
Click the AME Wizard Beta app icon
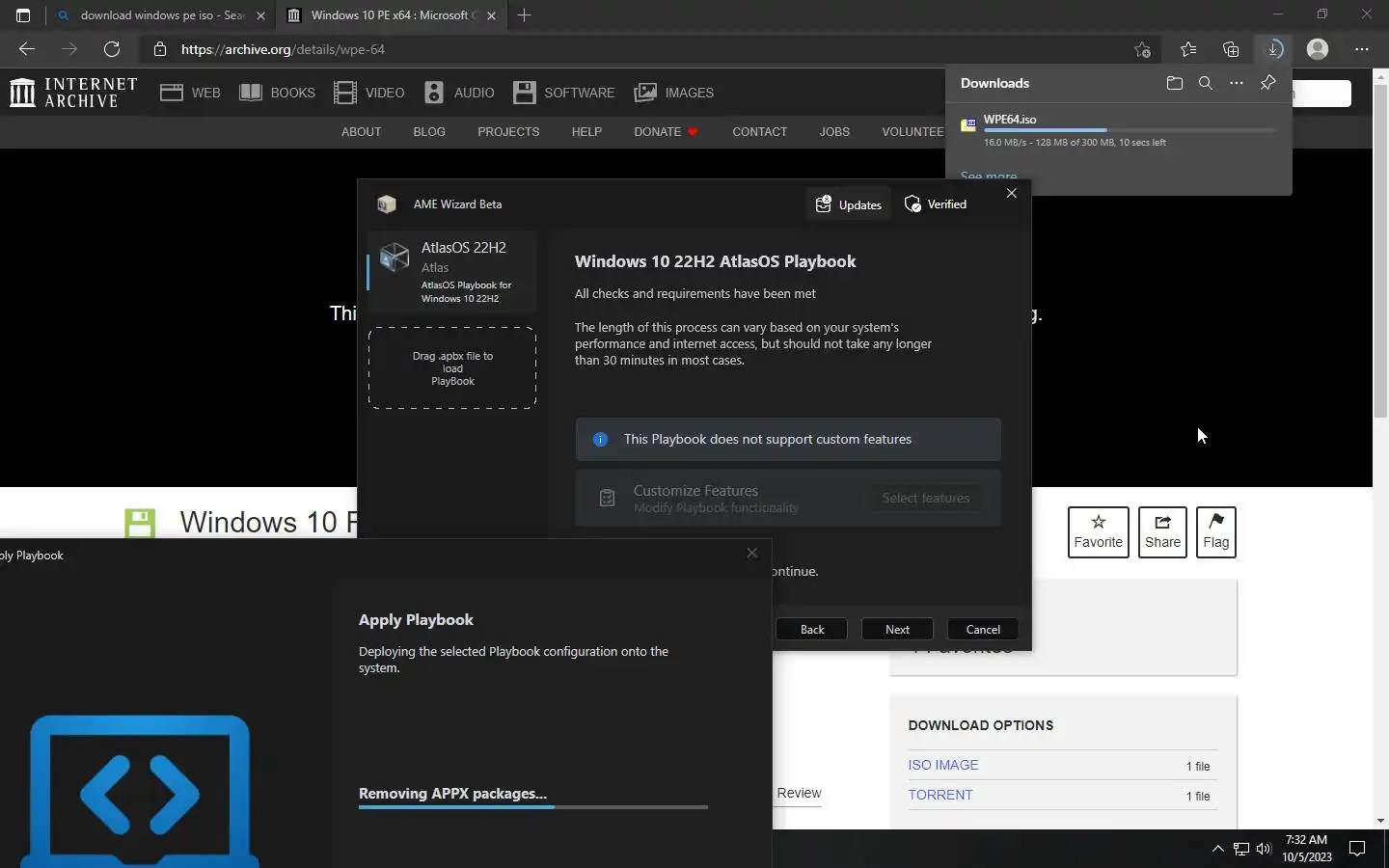(x=386, y=204)
